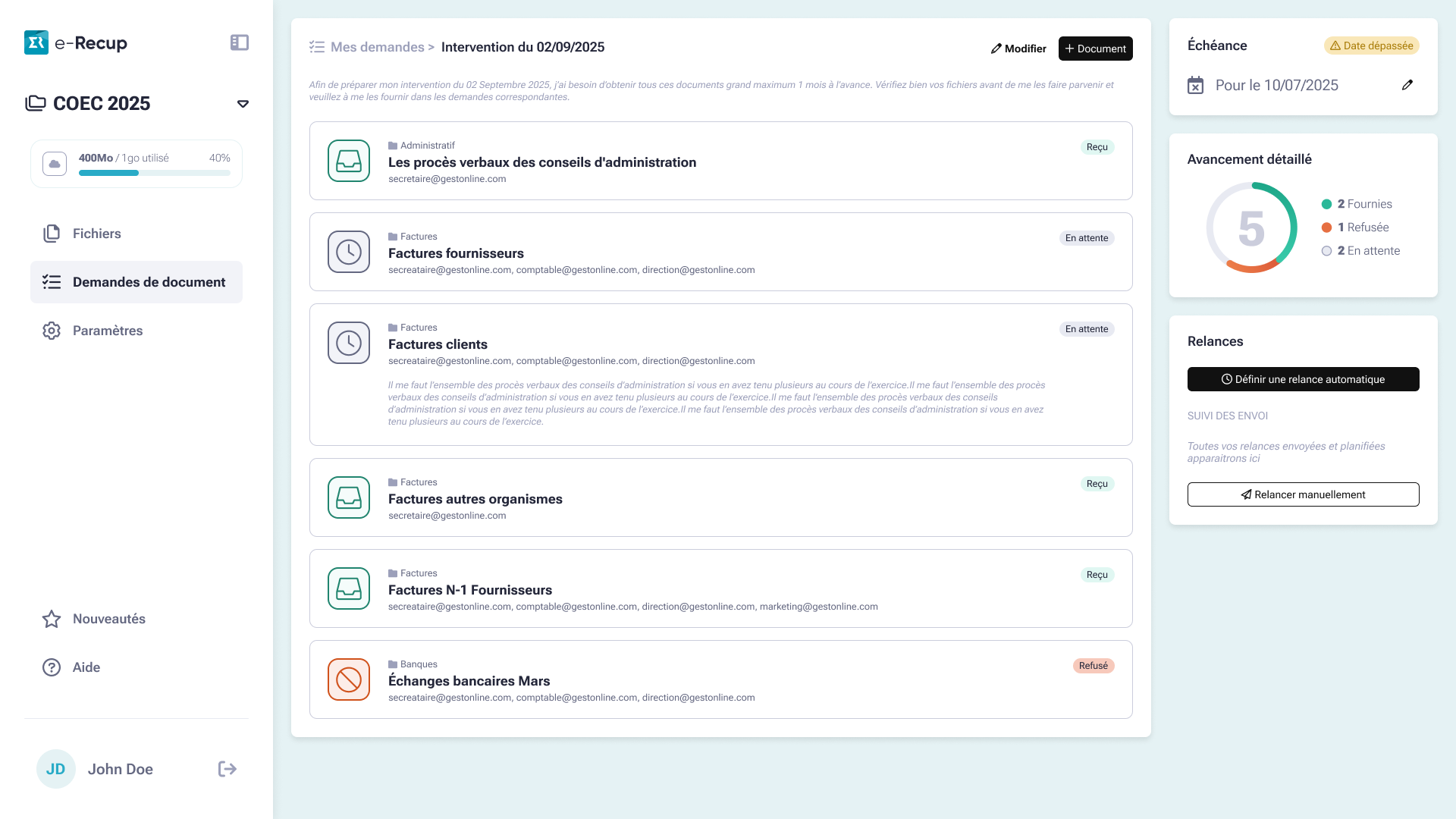Click the e-Recup logo
This screenshot has height=819, width=1456.
point(76,42)
